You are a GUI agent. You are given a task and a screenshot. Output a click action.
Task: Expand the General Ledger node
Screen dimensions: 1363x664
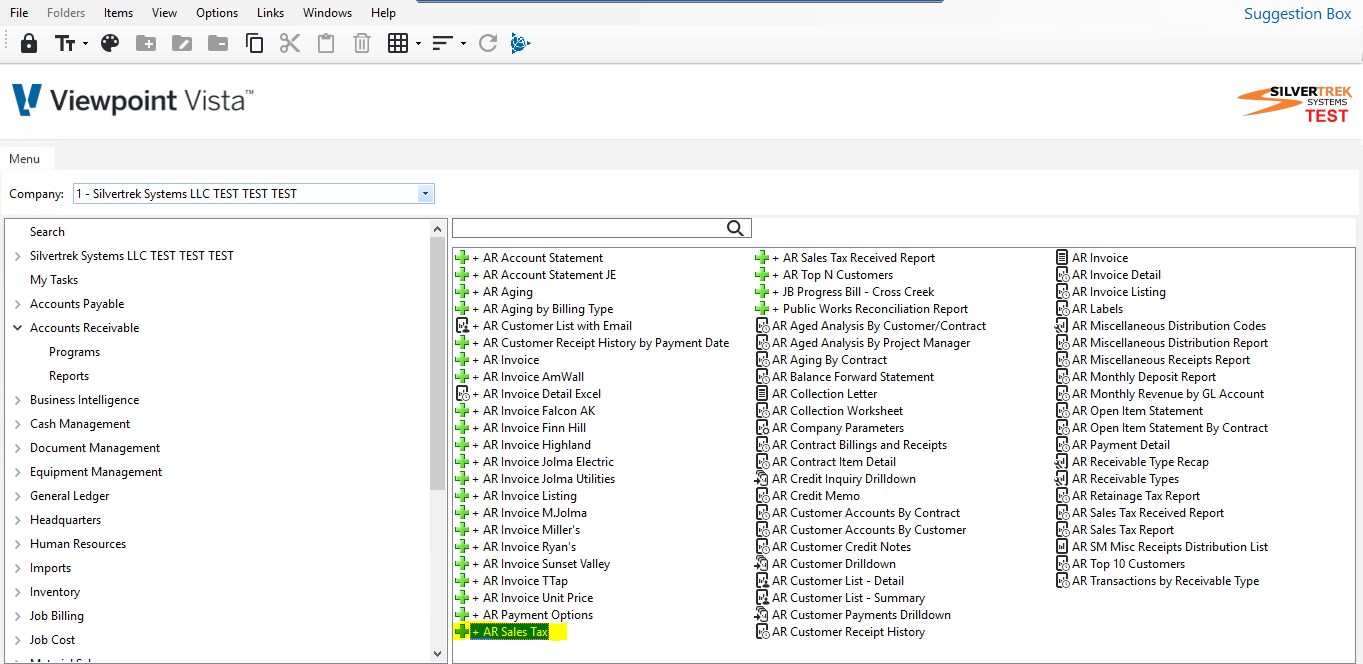[18, 496]
